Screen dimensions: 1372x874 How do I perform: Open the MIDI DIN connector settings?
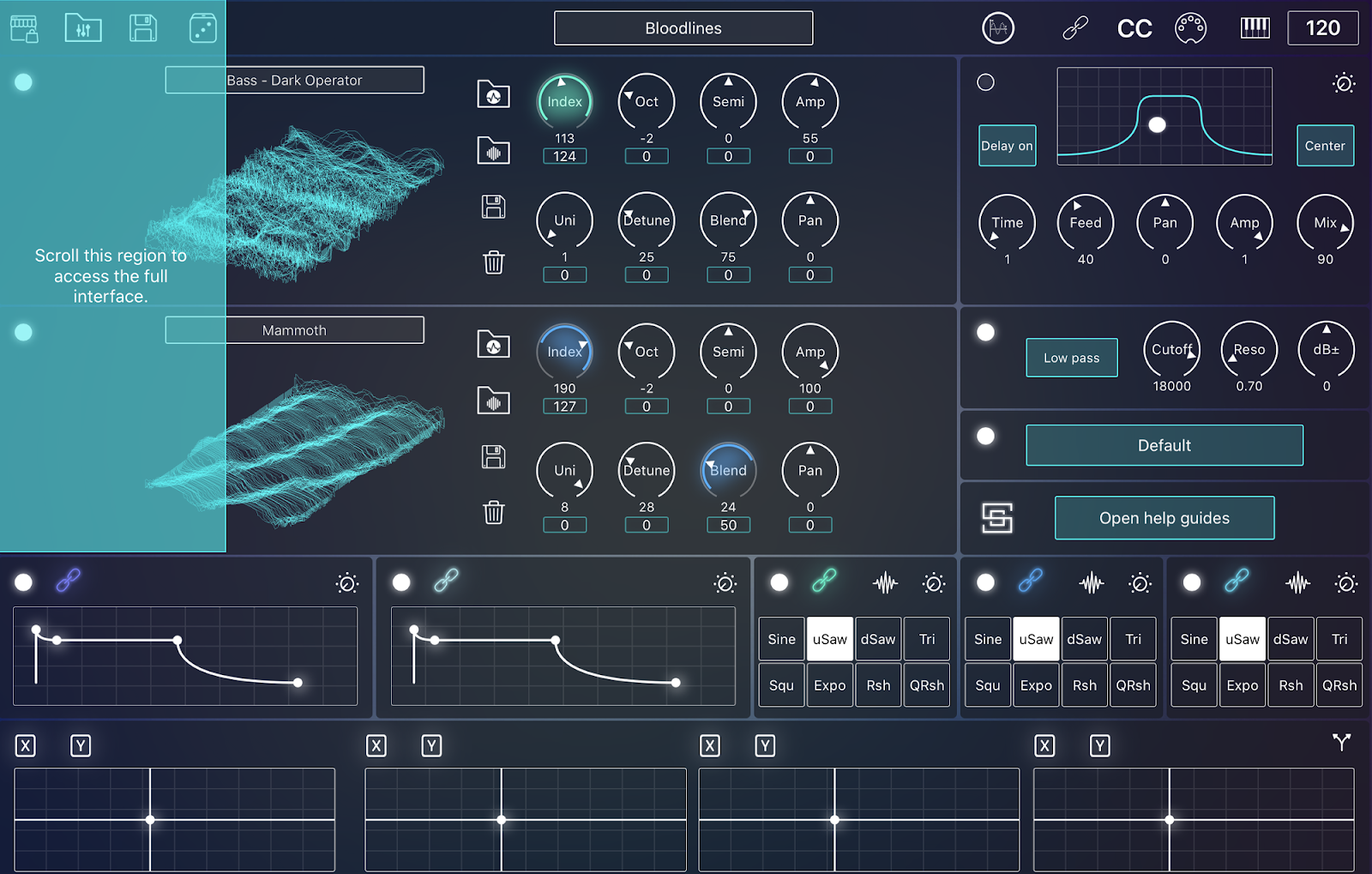(x=1192, y=27)
